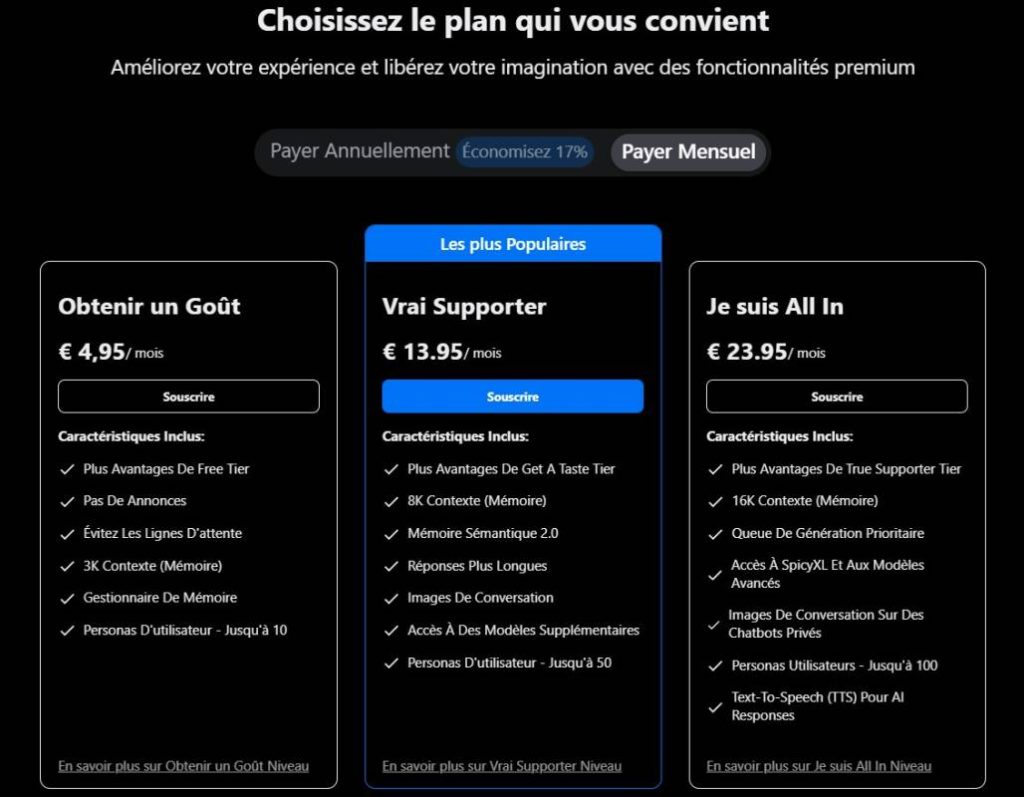Select the Payer Mensuel billing option

(688, 152)
